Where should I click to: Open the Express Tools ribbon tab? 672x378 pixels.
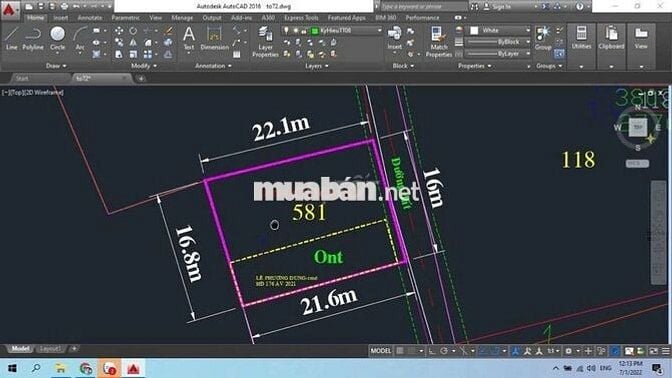click(x=301, y=18)
